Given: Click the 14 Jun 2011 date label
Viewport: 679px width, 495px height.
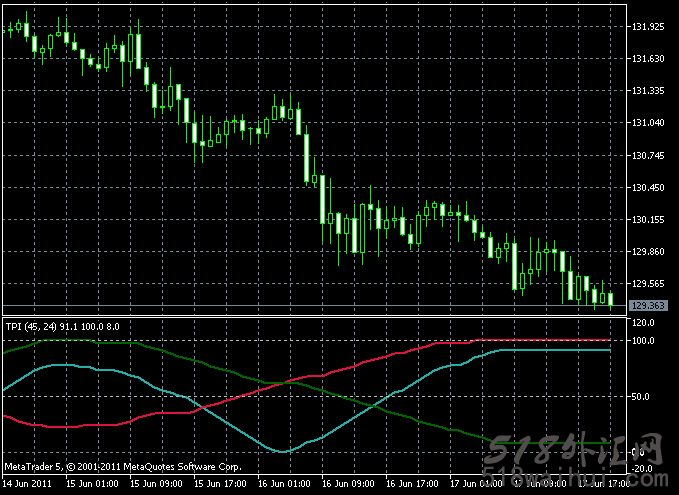Looking at the screenshot, I should coord(27,484).
